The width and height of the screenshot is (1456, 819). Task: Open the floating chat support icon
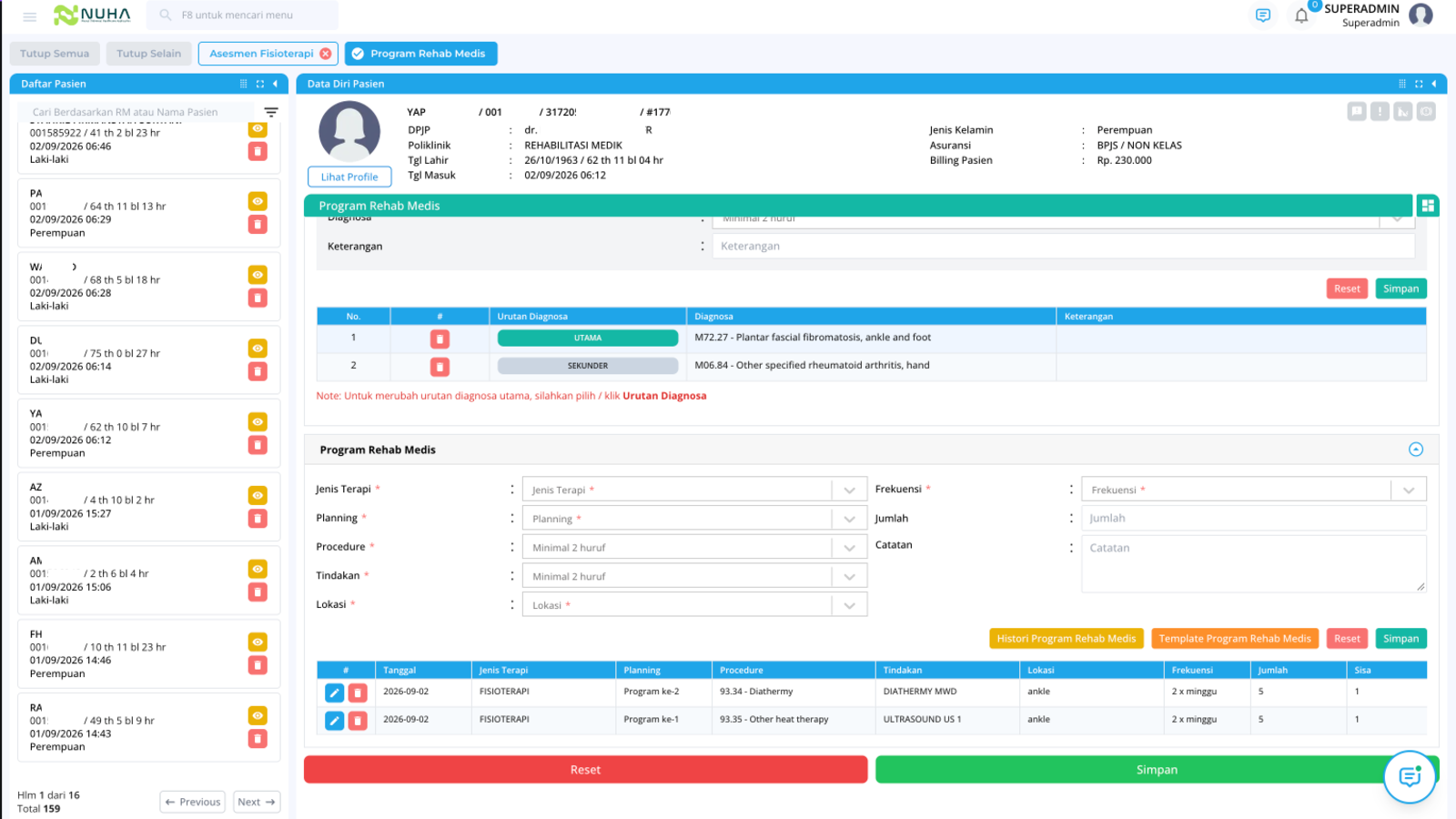click(x=1410, y=776)
